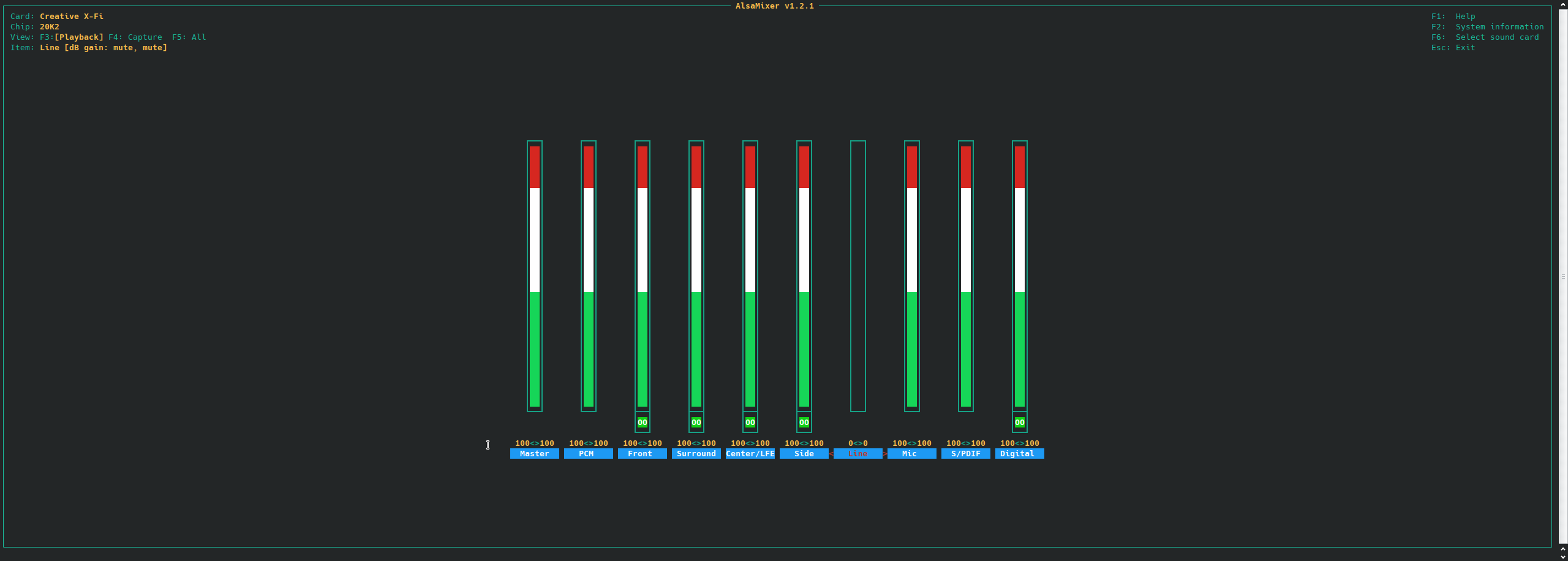Select the Front channel label
The image size is (1568, 561).
642,454
